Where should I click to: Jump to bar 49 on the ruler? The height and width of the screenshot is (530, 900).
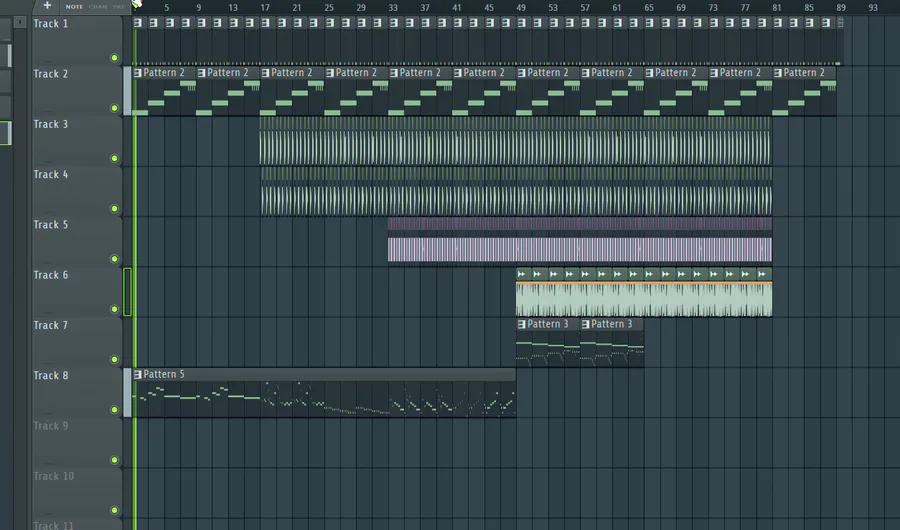pos(521,7)
